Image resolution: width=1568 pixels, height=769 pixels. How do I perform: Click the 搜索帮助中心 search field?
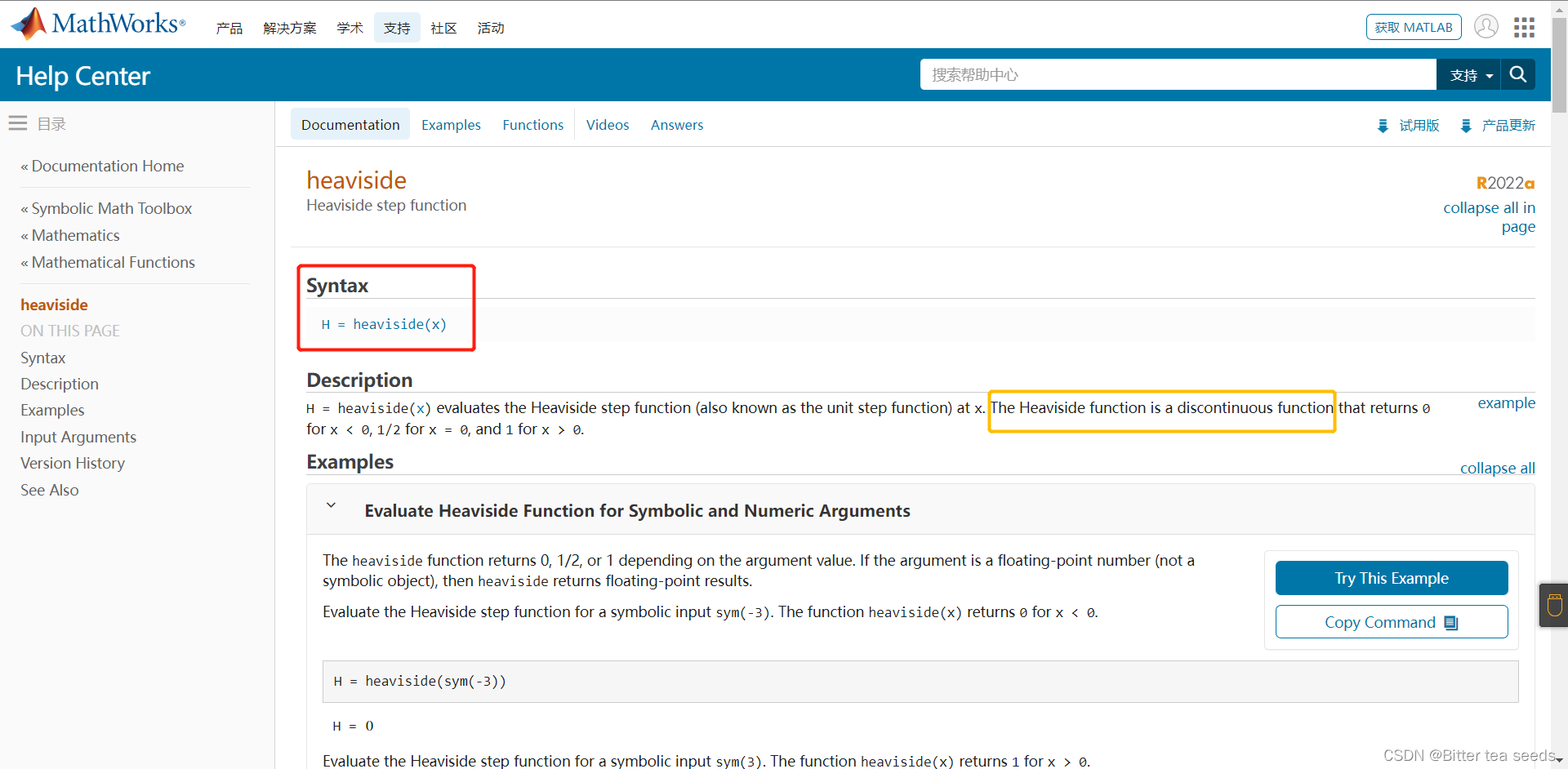[x=1178, y=74]
